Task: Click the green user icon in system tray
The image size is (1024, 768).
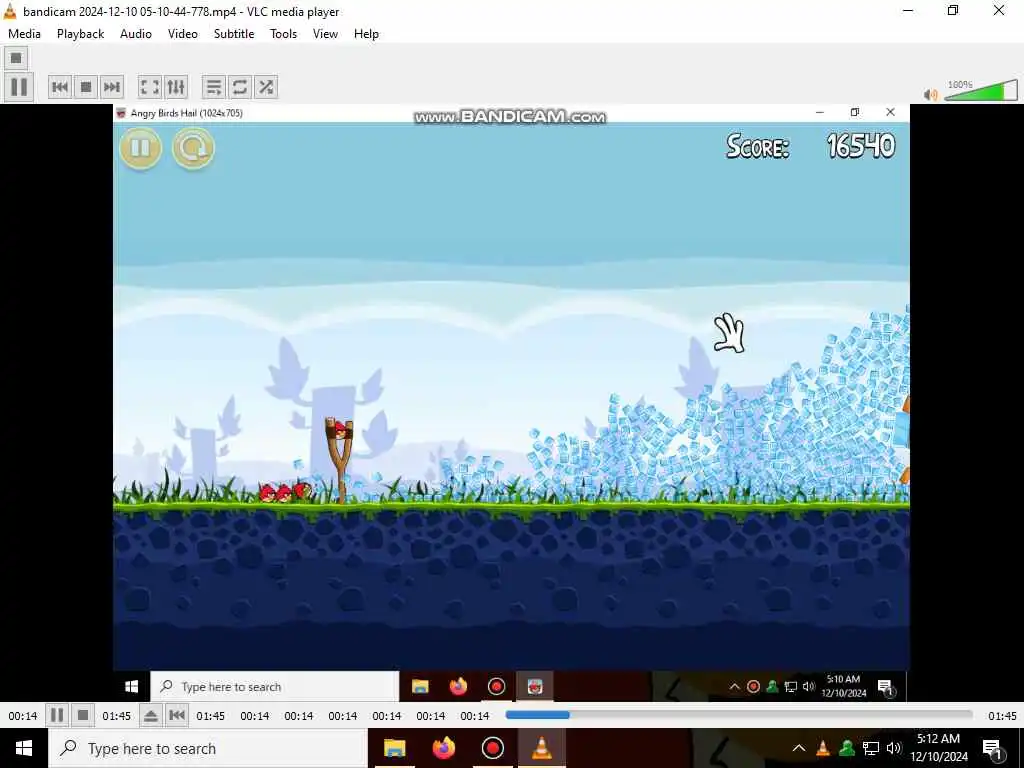Action: (x=847, y=748)
